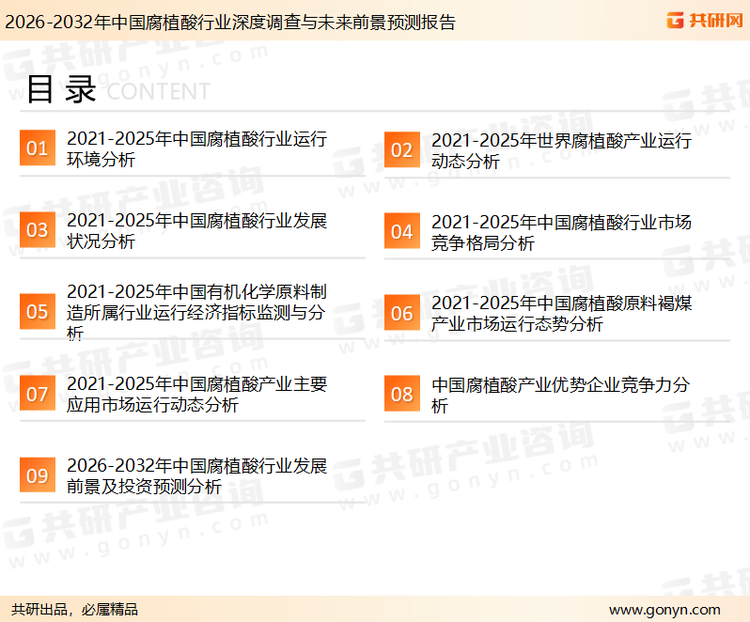The width and height of the screenshot is (750, 622).
Task: Click the 目录 heading
Action: pyautogui.click(x=61, y=89)
